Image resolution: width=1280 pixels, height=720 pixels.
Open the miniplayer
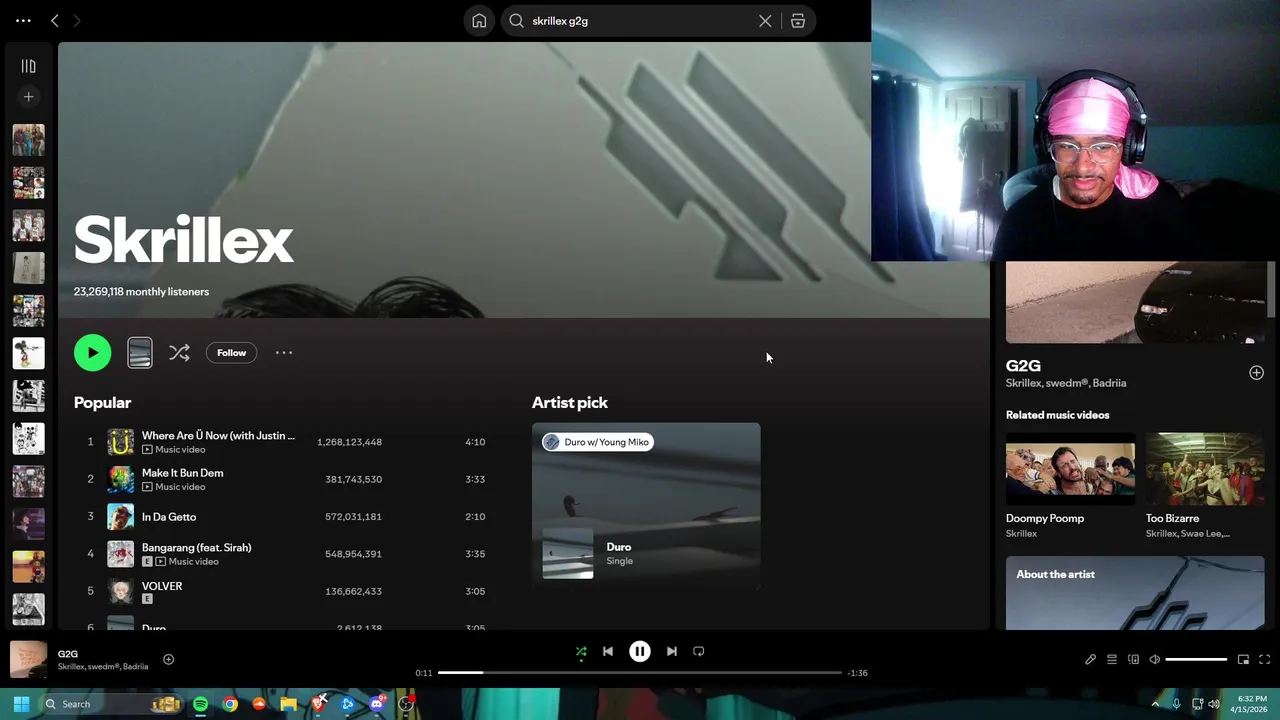pos(1243,659)
